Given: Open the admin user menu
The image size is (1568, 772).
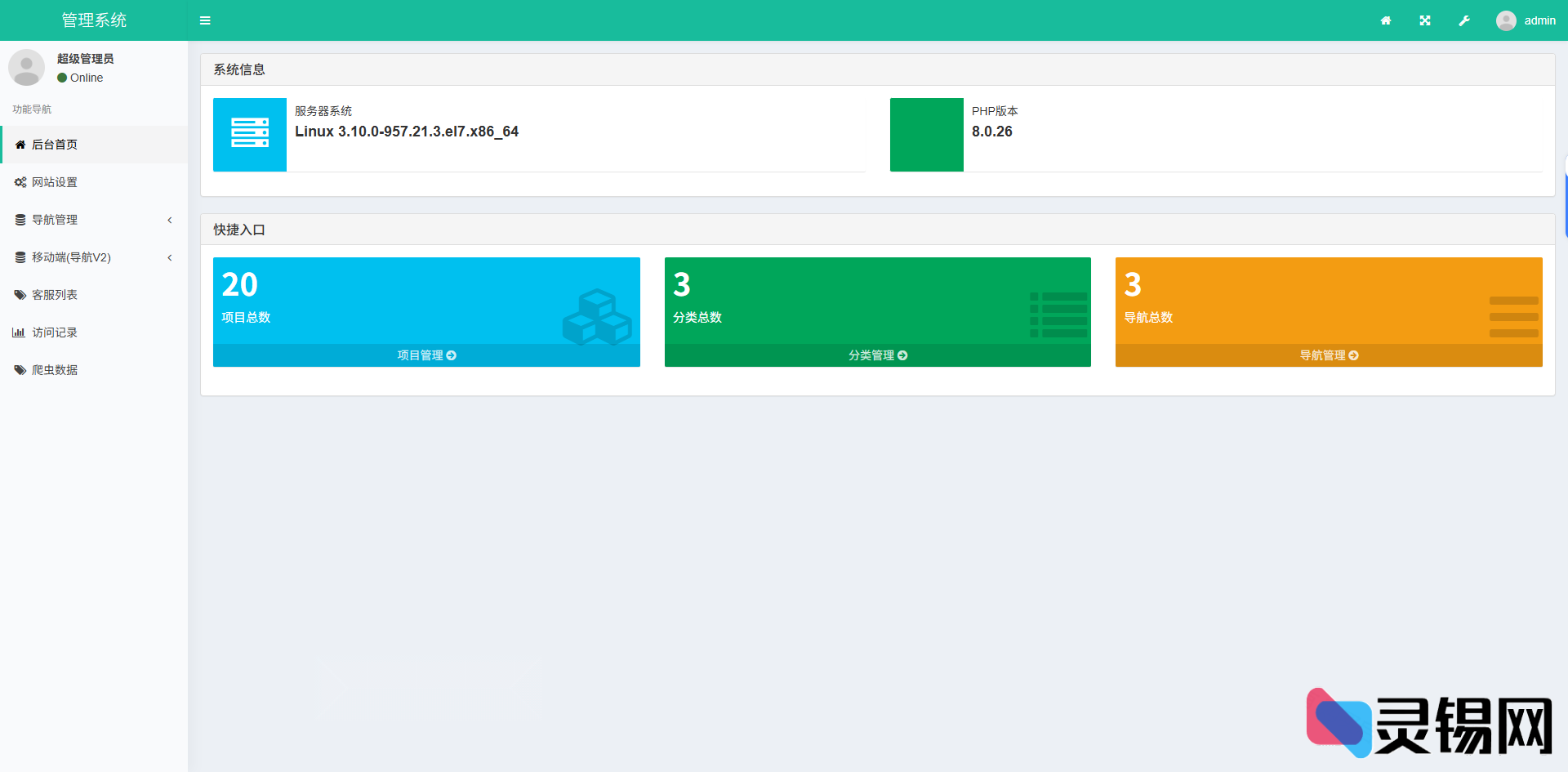Looking at the screenshot, I should tap(1526, 20).
